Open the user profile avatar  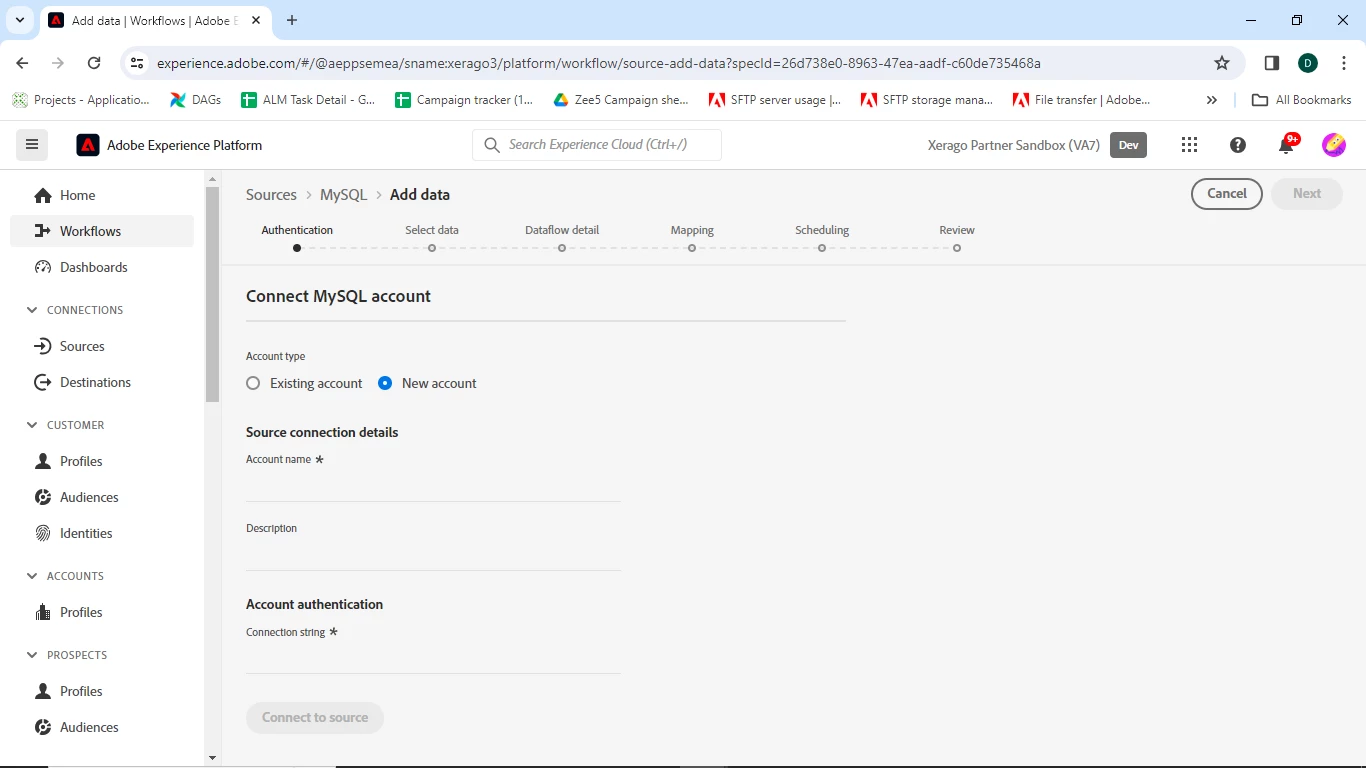tap(1334, 145)
